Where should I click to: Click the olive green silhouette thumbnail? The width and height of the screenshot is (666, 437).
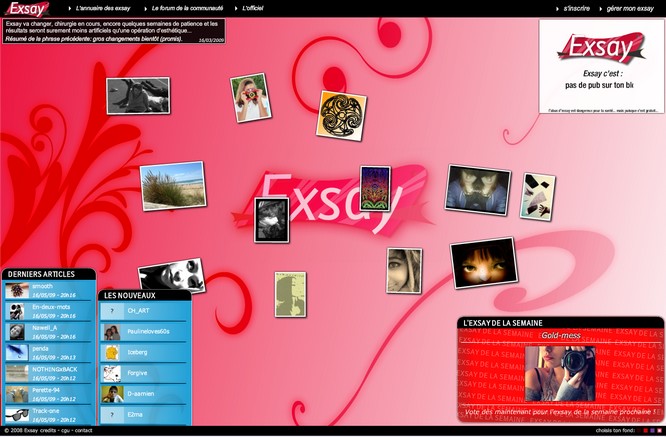pos(290,294)
